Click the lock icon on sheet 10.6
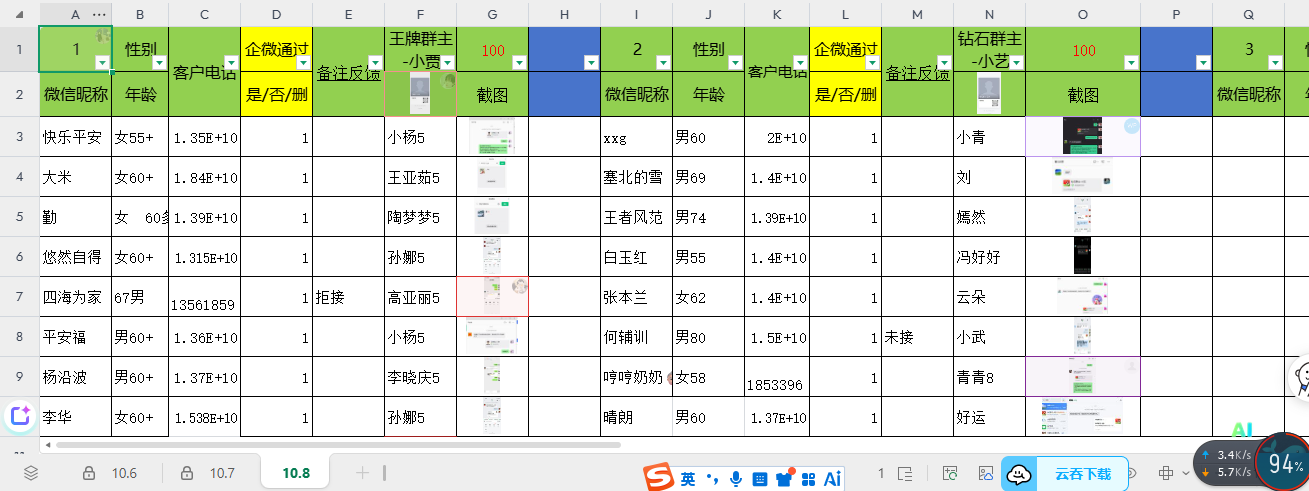1309x491 pixels. coord(89,473)
